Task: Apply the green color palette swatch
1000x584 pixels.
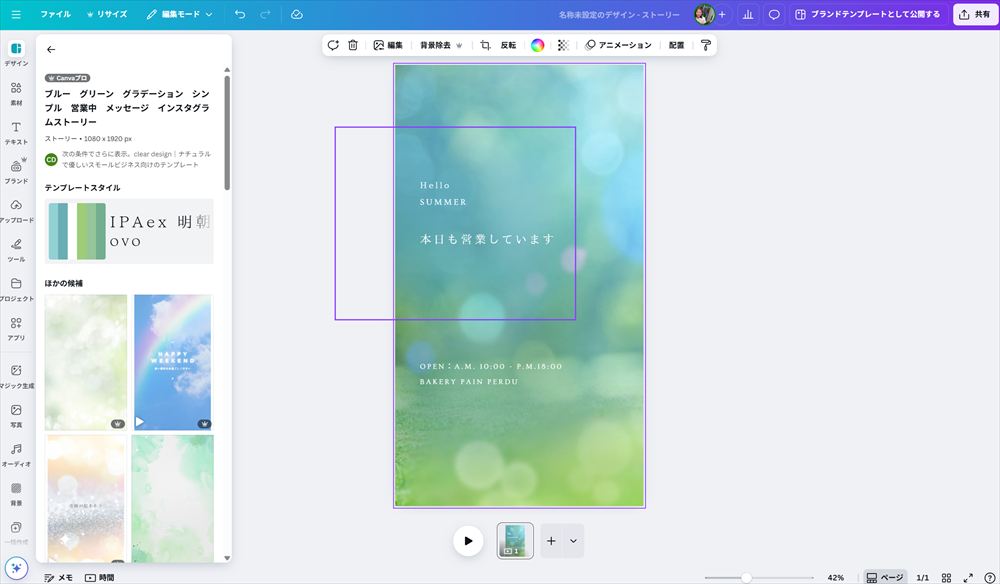Action: tap(91, 231)
